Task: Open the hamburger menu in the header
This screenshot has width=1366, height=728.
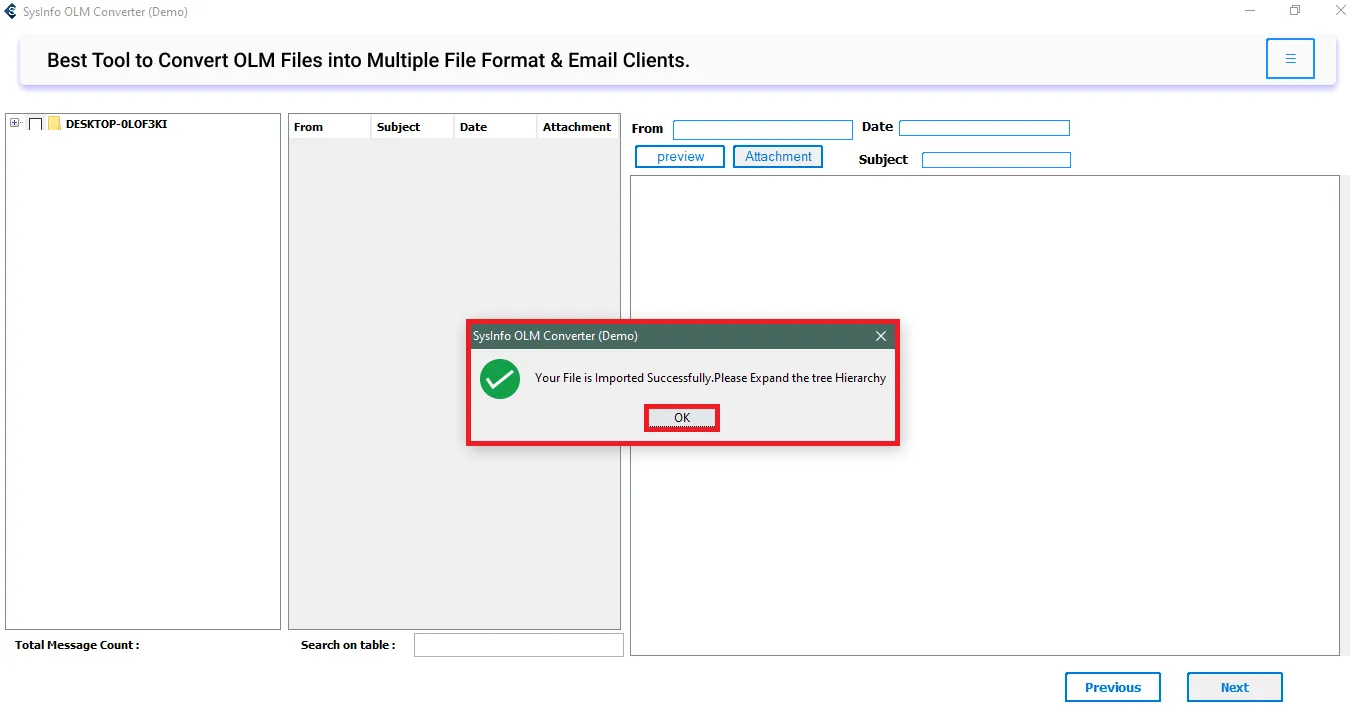Action: [1290, 59]
